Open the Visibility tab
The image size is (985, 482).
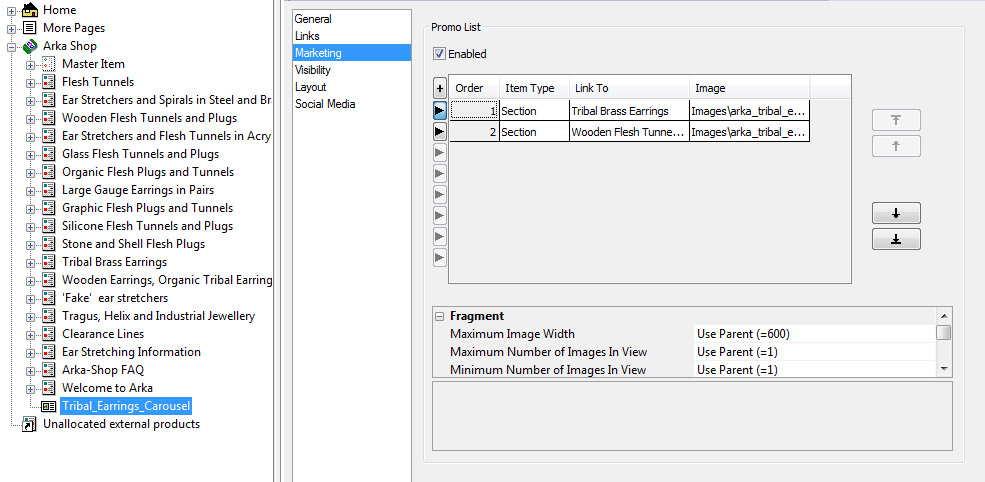[x=312, y=70]
